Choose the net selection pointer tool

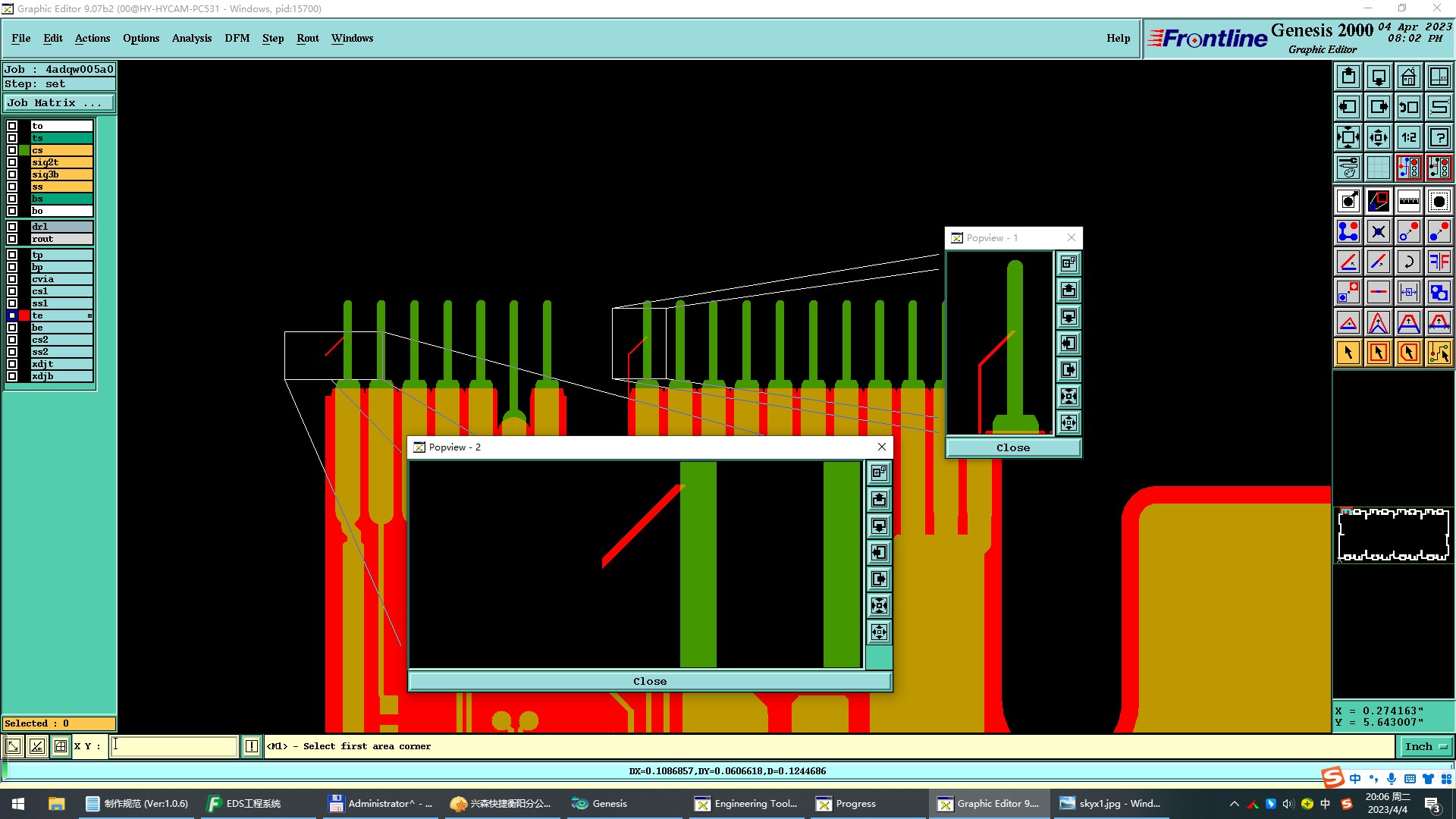click(1439, 353)
